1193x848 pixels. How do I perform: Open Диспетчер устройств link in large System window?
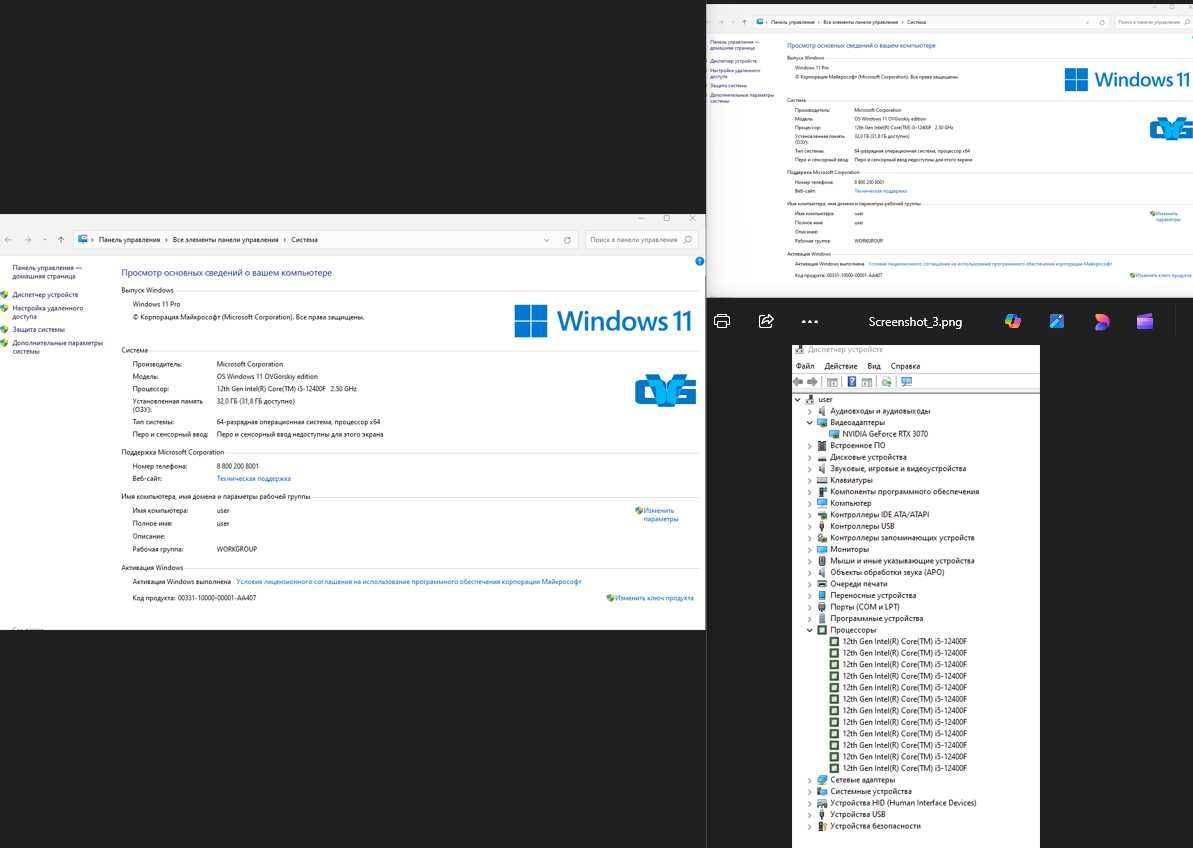click(45, 294)
